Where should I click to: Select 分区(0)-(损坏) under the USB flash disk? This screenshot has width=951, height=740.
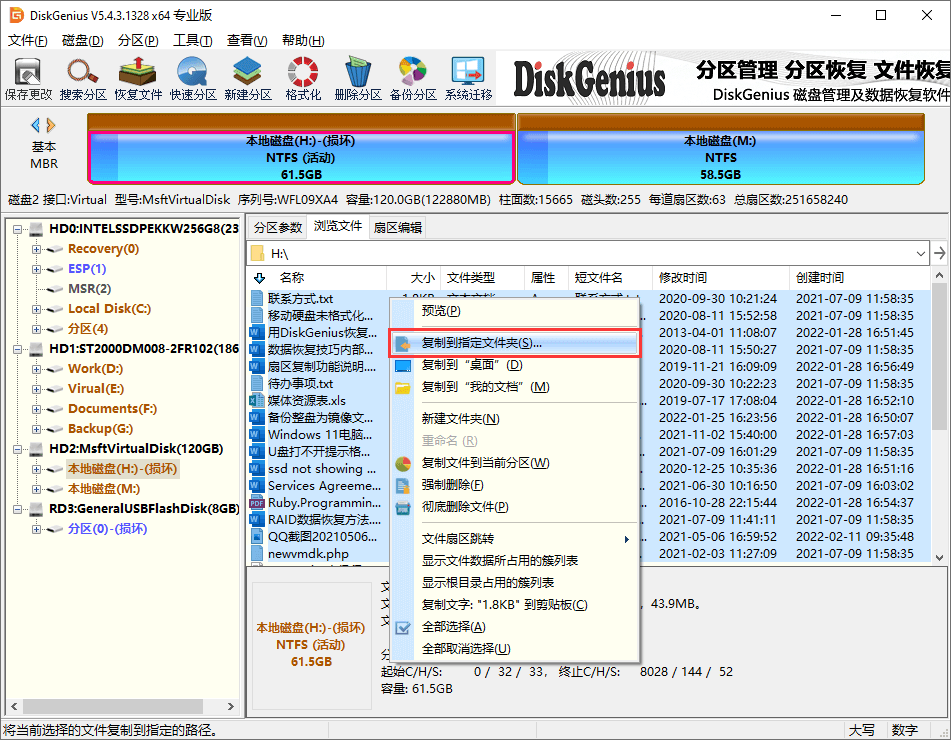pos(107,529)
